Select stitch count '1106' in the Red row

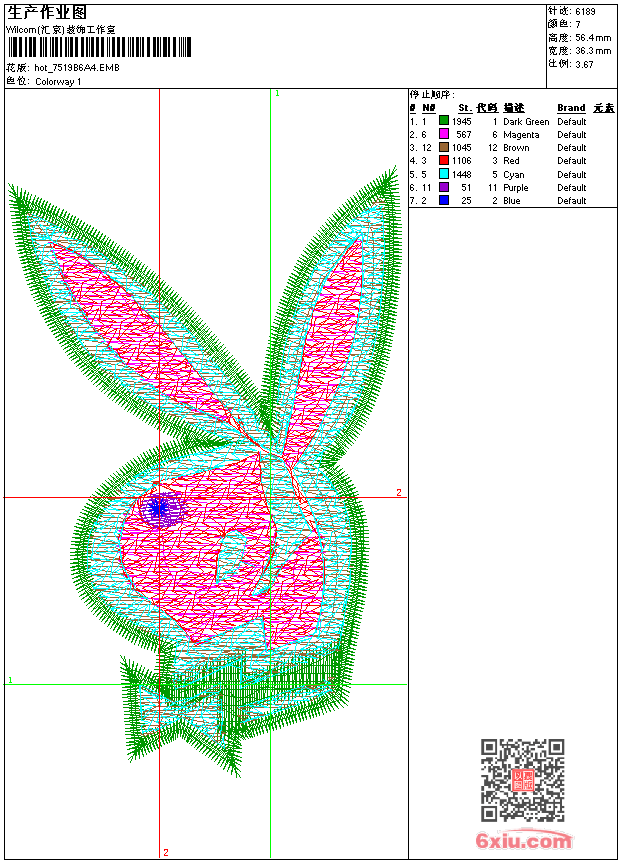point(461,161)
